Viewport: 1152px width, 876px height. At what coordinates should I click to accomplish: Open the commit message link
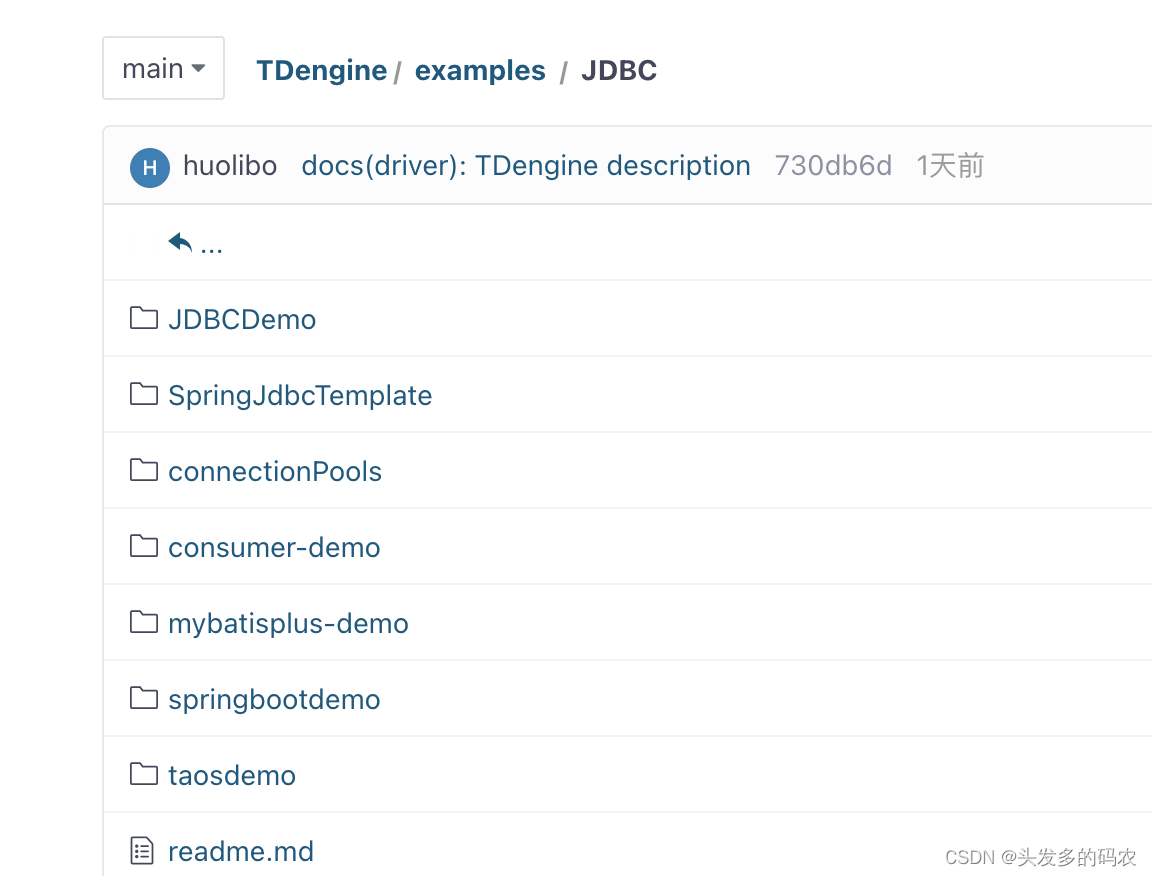coord(526,166)
